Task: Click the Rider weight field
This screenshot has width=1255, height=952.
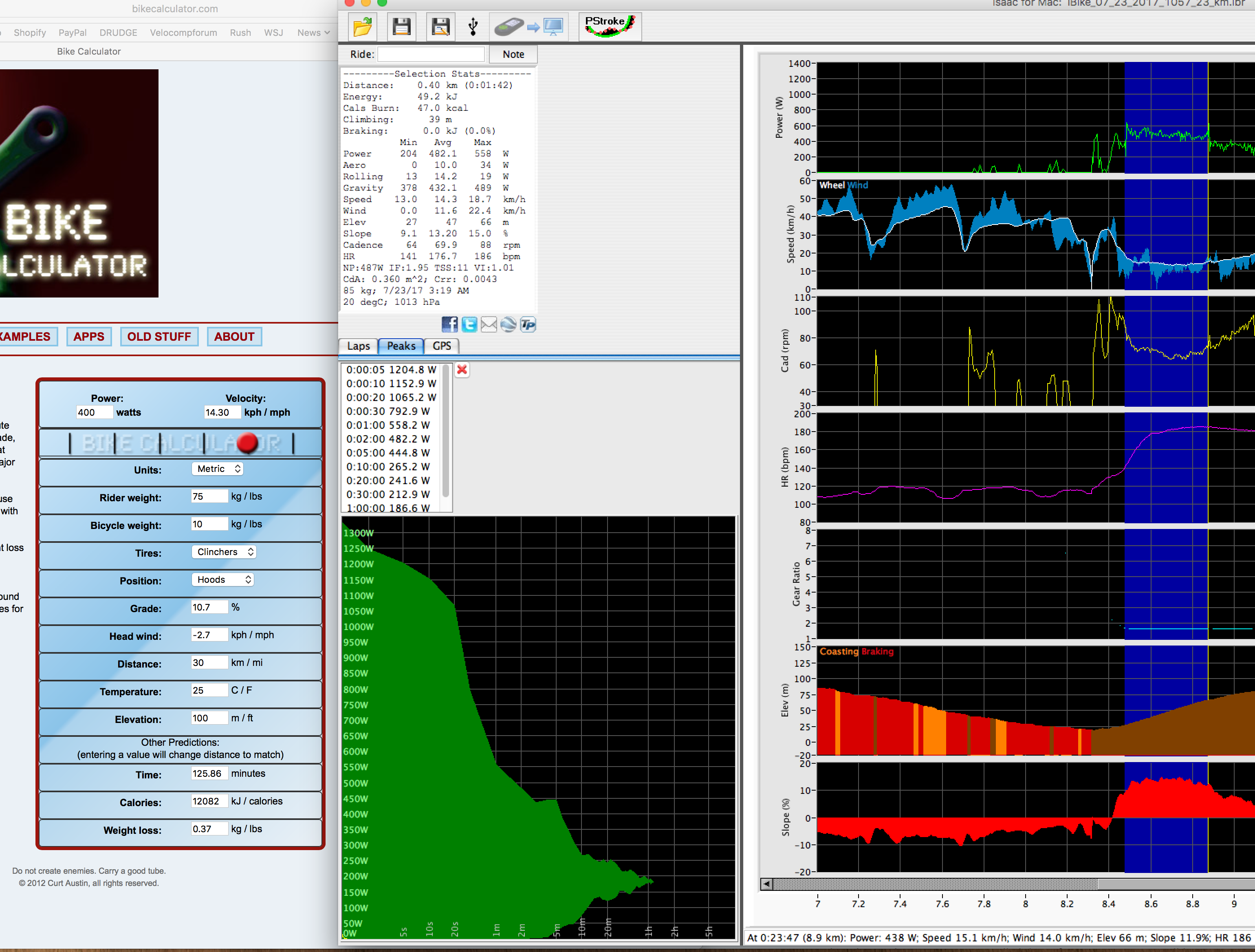Action: [x=209, y=496]
